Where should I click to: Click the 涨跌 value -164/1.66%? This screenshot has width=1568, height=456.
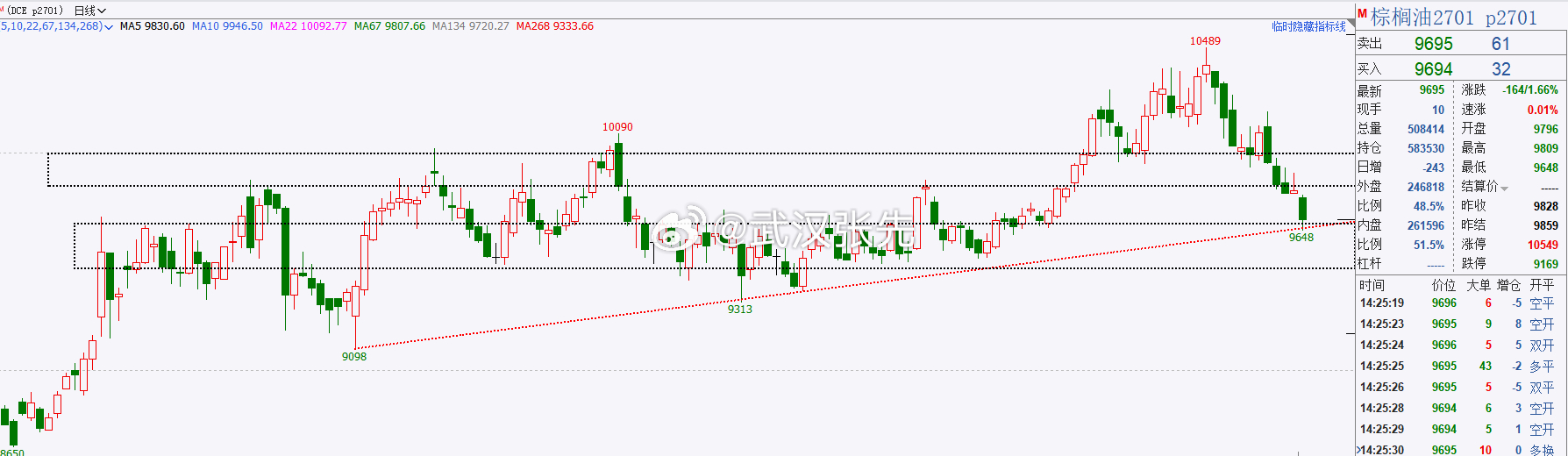(1530, 90)
